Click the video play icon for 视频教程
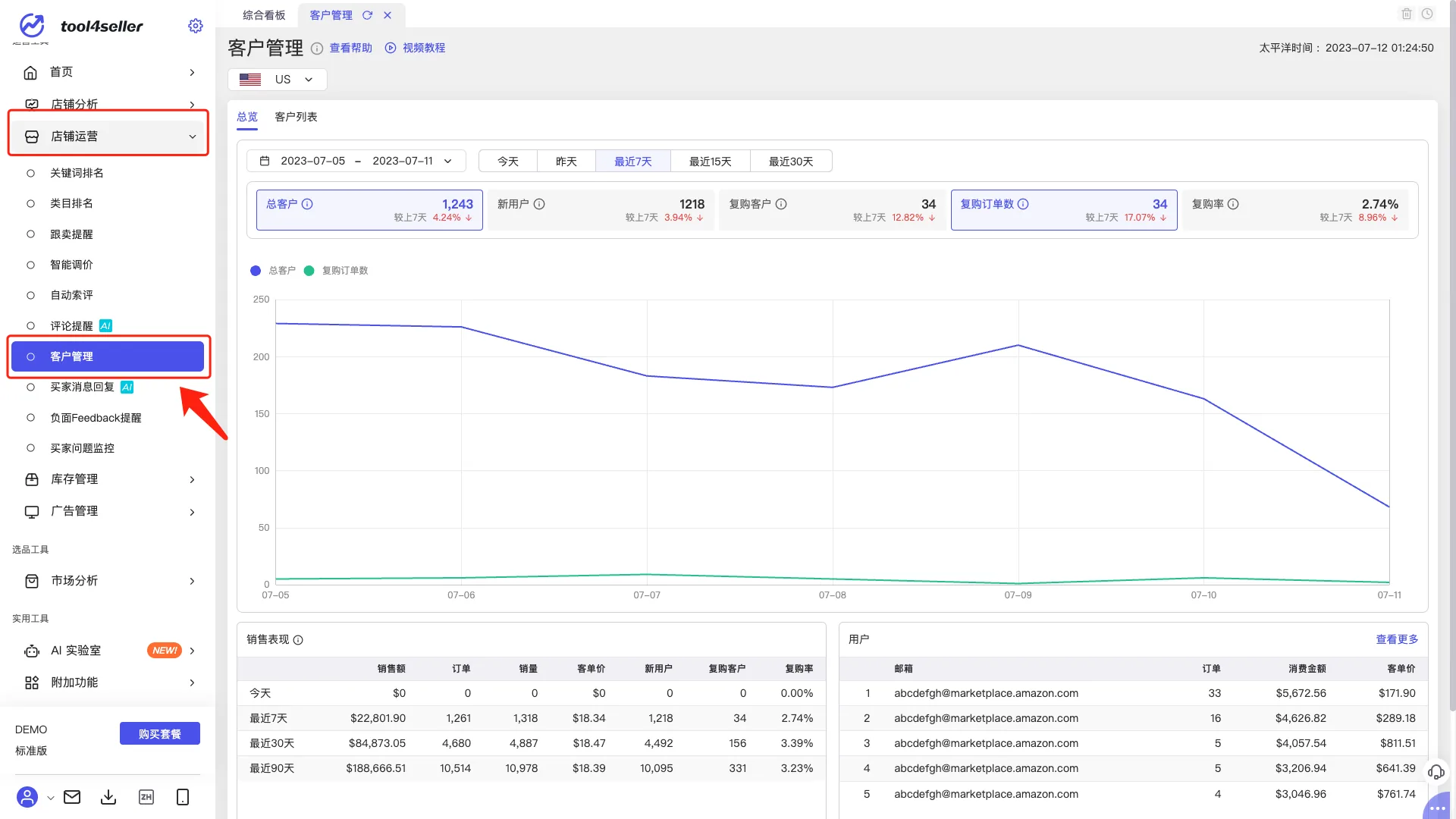Viewport: 1456px width, 819px height. tap(391, 48)
